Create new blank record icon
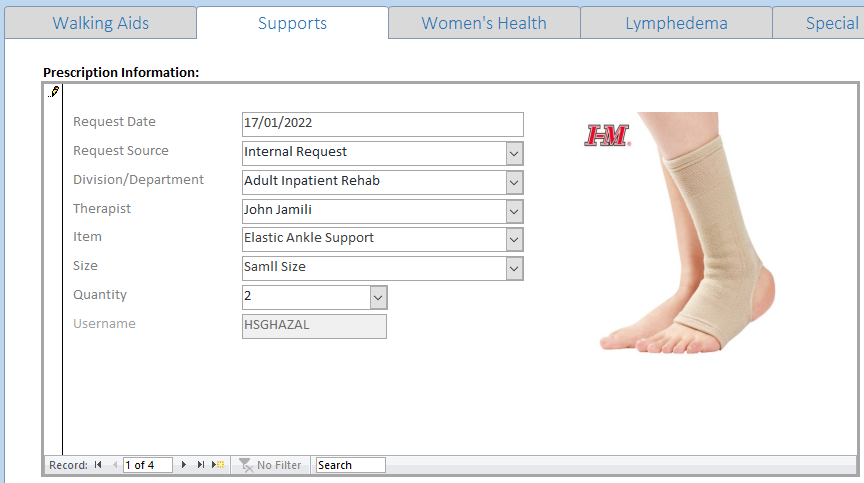The height and width of the screenshot is (483, 864). point(218,465)
